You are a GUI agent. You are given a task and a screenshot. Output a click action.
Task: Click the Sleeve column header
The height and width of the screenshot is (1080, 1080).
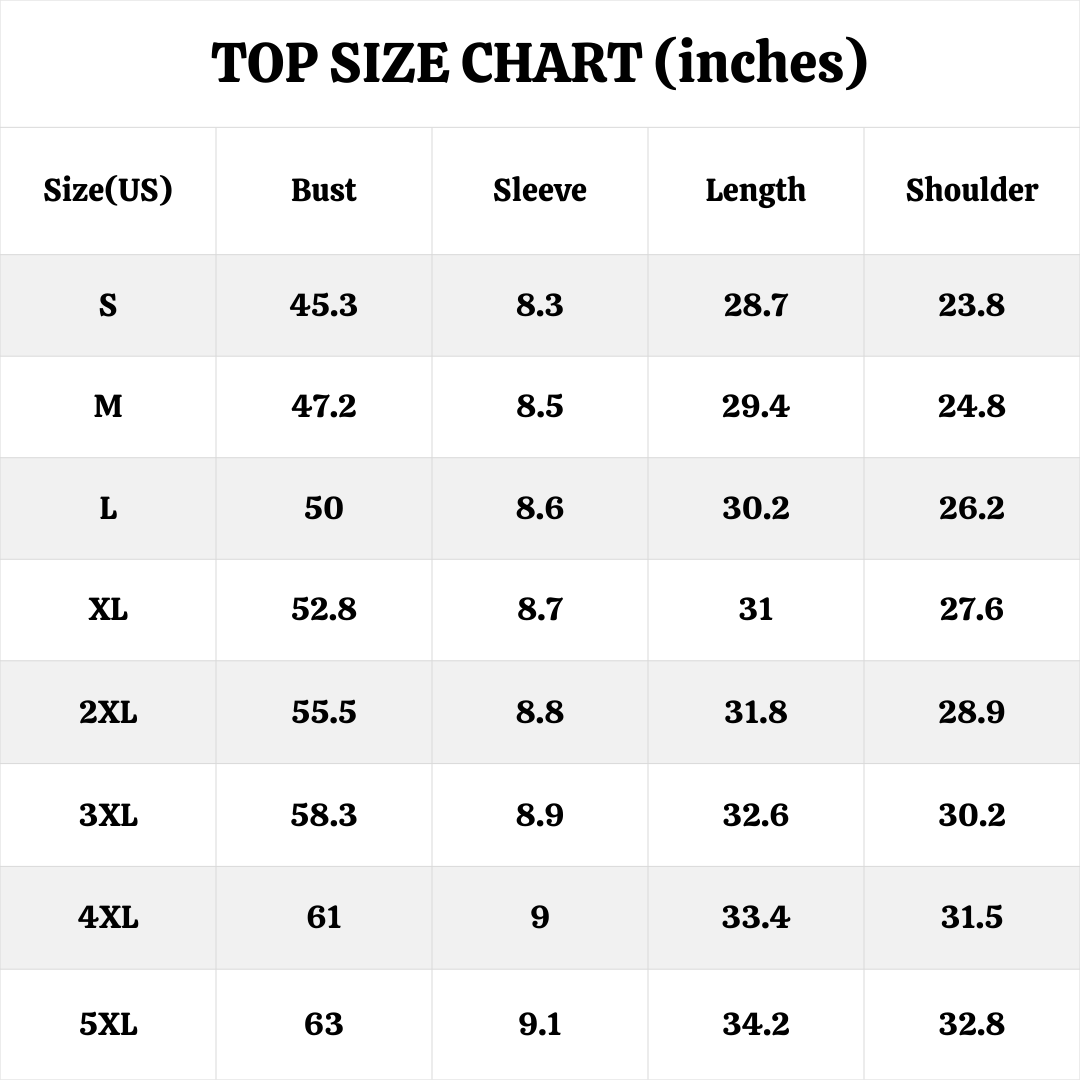click(x=540, y=190)
